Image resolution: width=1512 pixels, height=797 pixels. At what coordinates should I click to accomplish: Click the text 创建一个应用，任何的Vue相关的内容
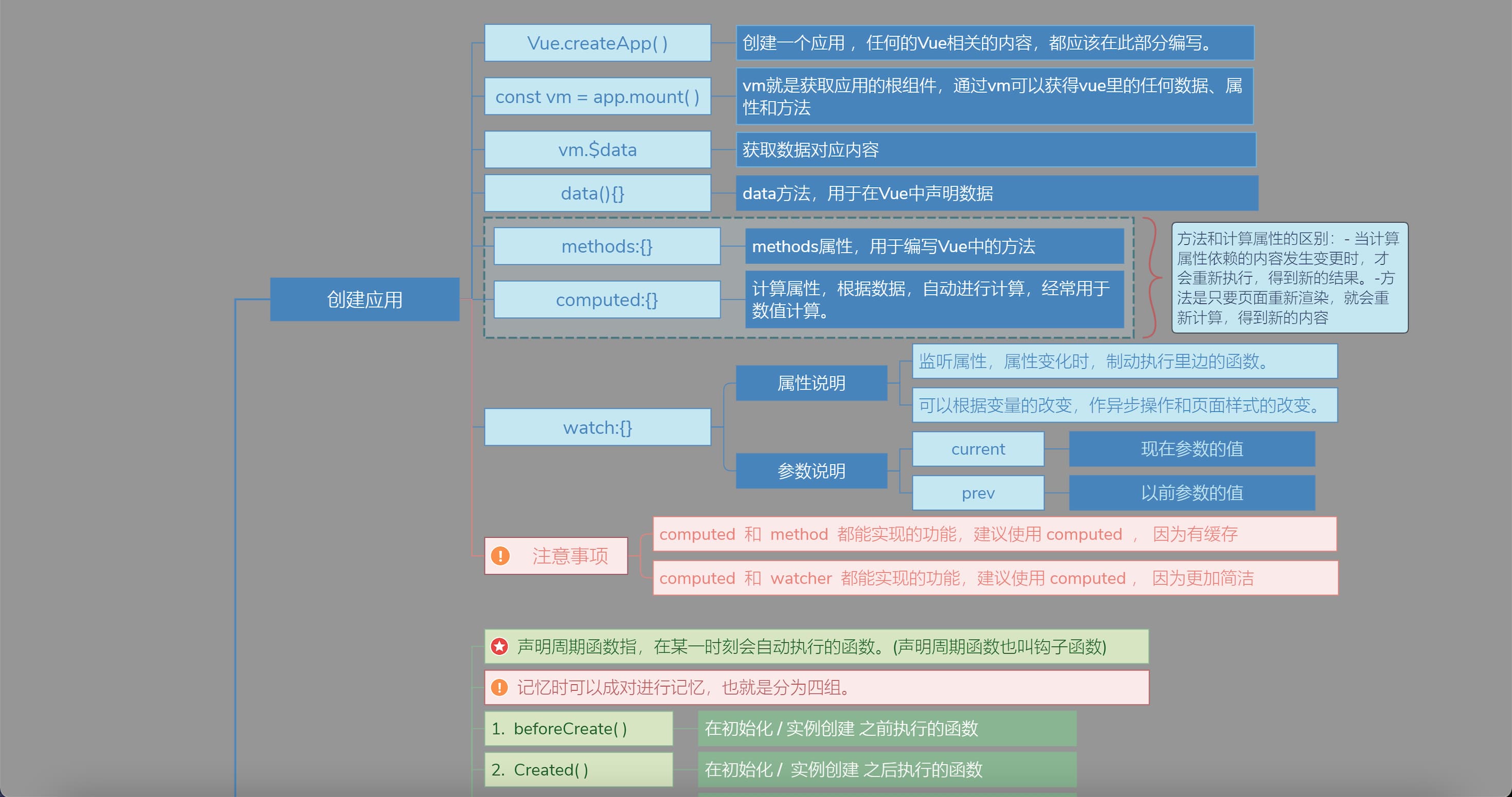pos(995,43)
